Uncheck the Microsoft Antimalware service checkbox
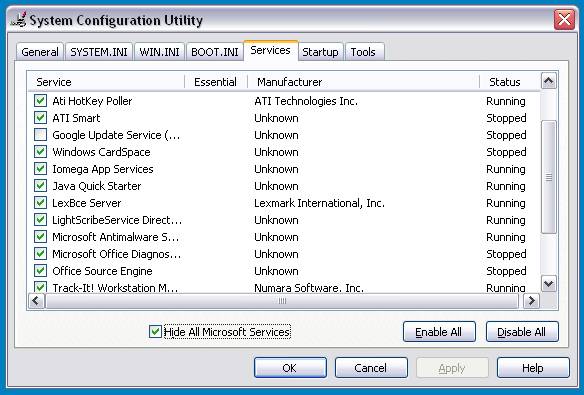Viewport: 584px width, 395px height. (40, 236)
